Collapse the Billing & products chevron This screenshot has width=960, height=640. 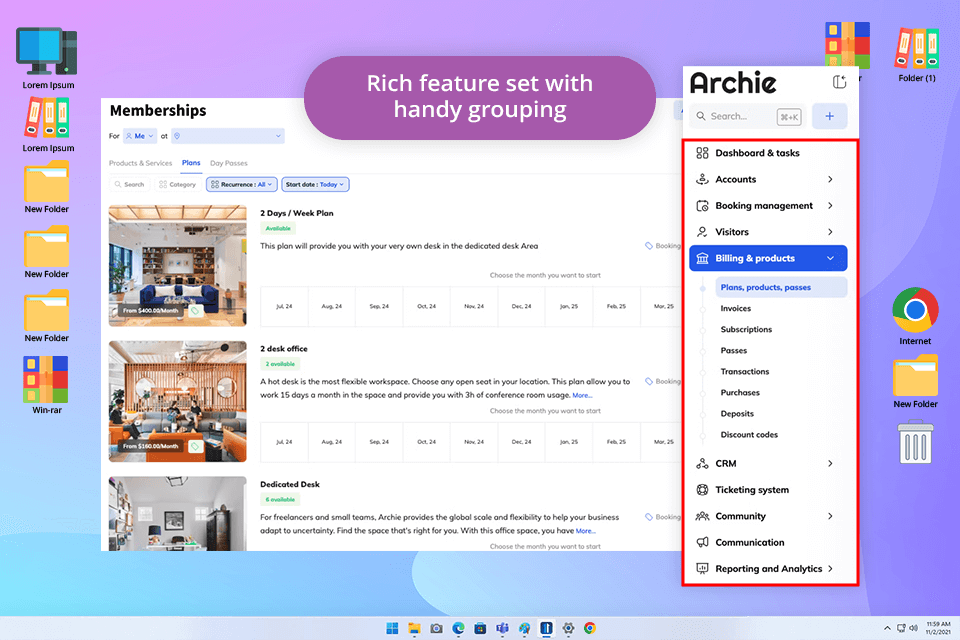pos(830,258)
